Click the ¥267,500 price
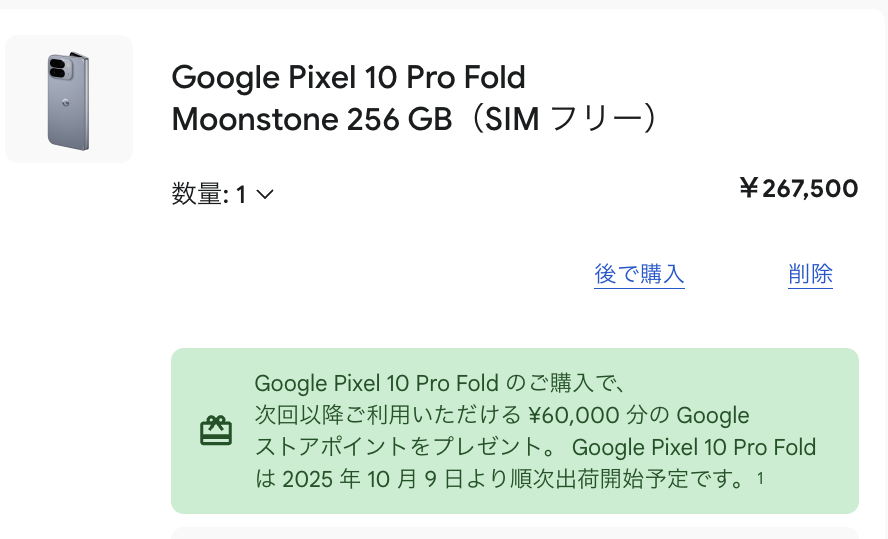The height and width of the screenshot is (539, 888). pos(798,188)
